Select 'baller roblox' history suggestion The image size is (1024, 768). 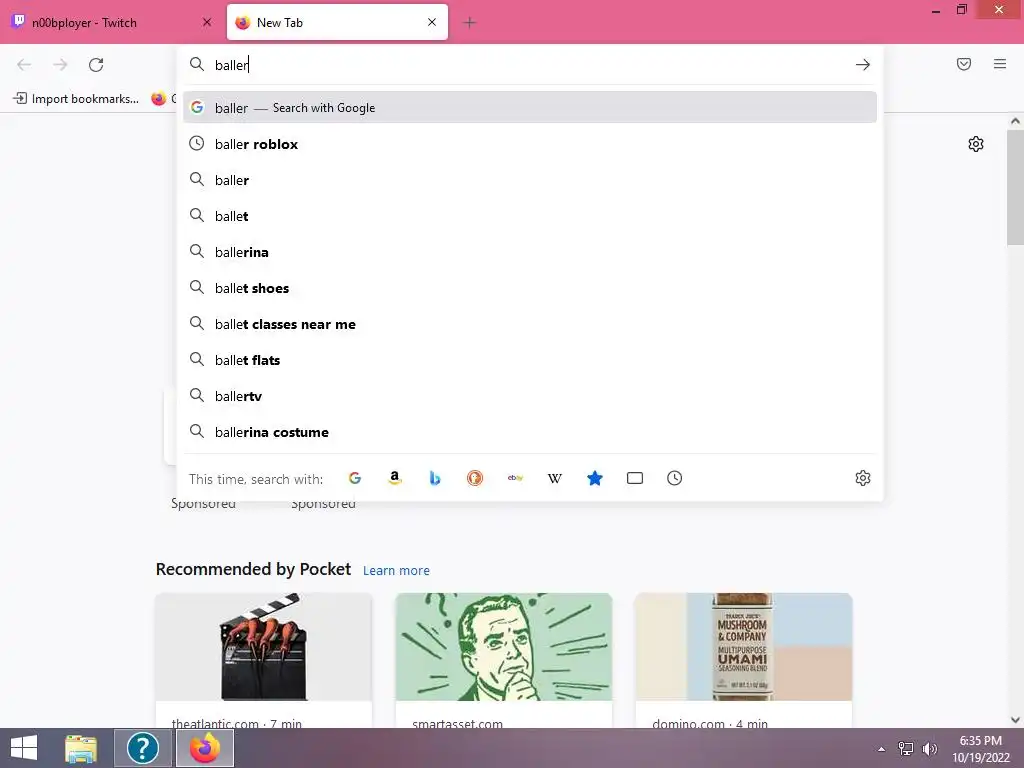(530, 144)
